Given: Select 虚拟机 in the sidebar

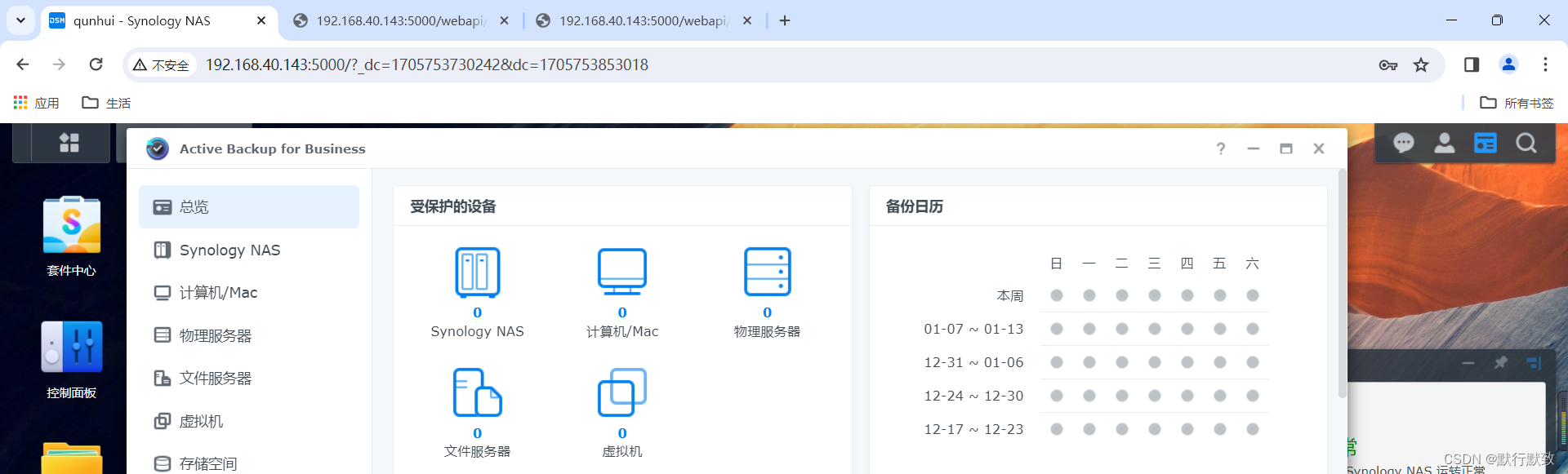Looking at the screenshot, I should pyautogui.click(x=249, y=421).
